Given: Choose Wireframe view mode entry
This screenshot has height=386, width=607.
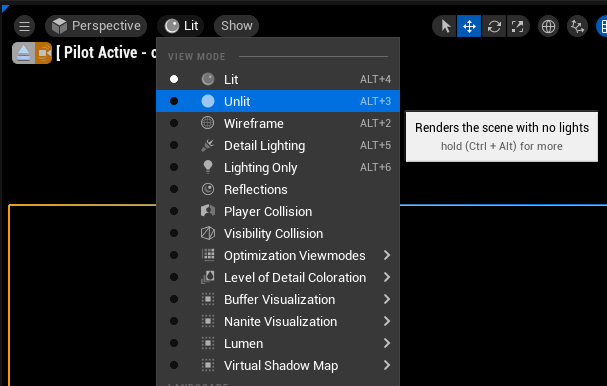Looking at the screenshot, I should tap(278, 123).
